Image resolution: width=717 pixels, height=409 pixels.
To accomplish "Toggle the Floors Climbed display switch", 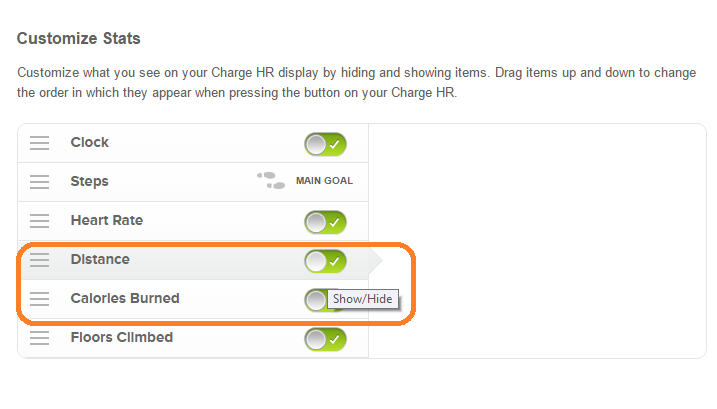I will pyautogui.click(x=326, y=339).
